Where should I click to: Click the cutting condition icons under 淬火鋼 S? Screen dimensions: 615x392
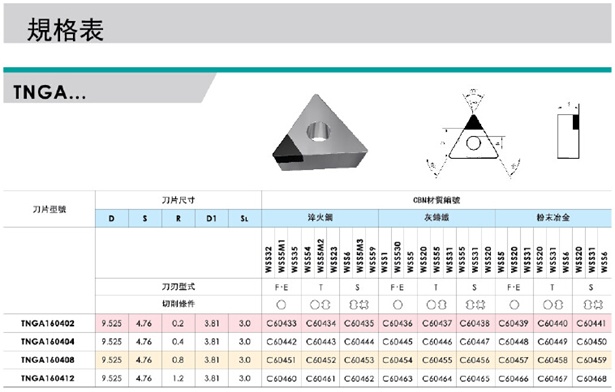358,305
